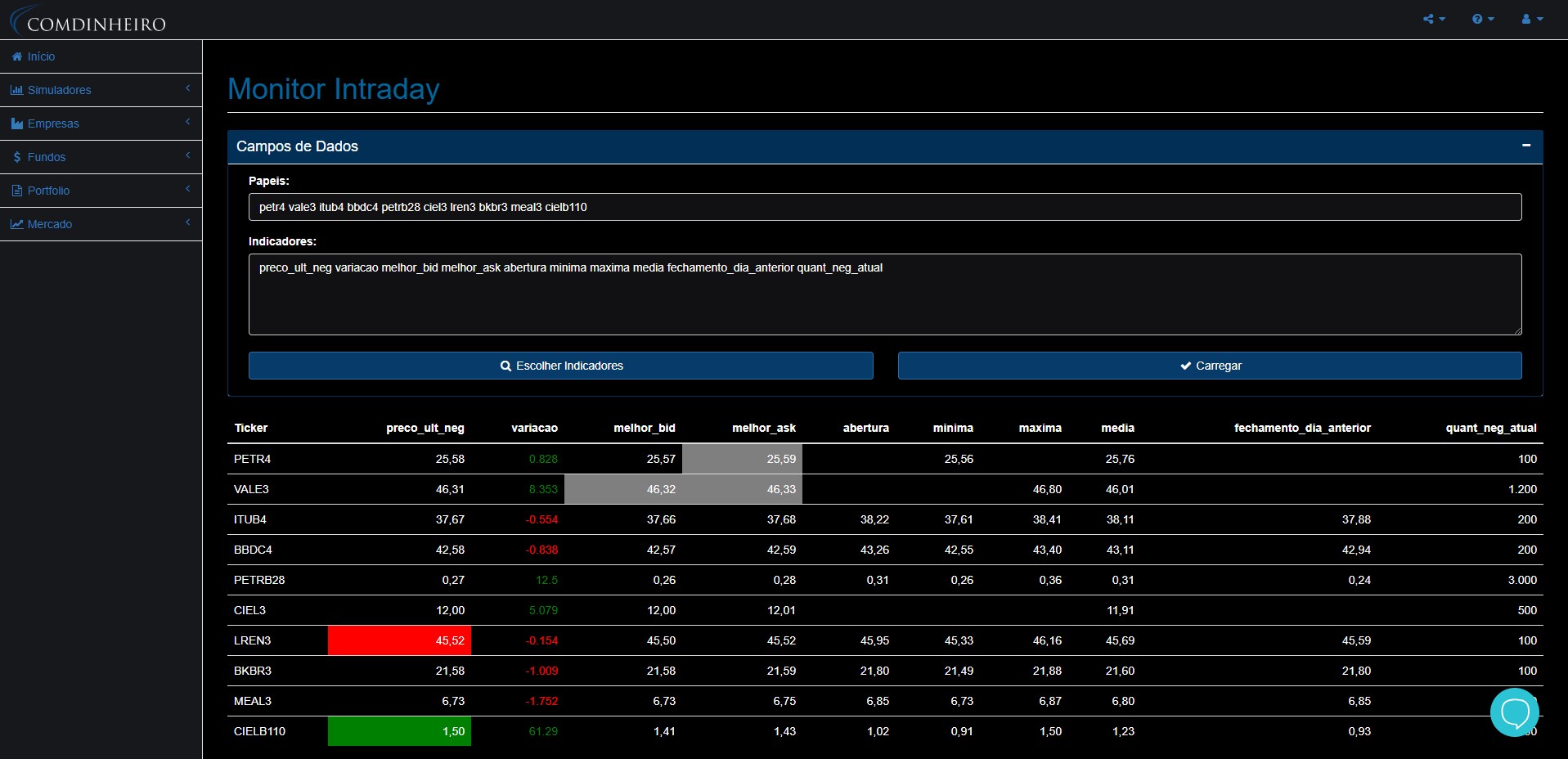Click the VALE3 variation value 8.353
This screenshot has height=759, width=1568.
pos(543,489)
